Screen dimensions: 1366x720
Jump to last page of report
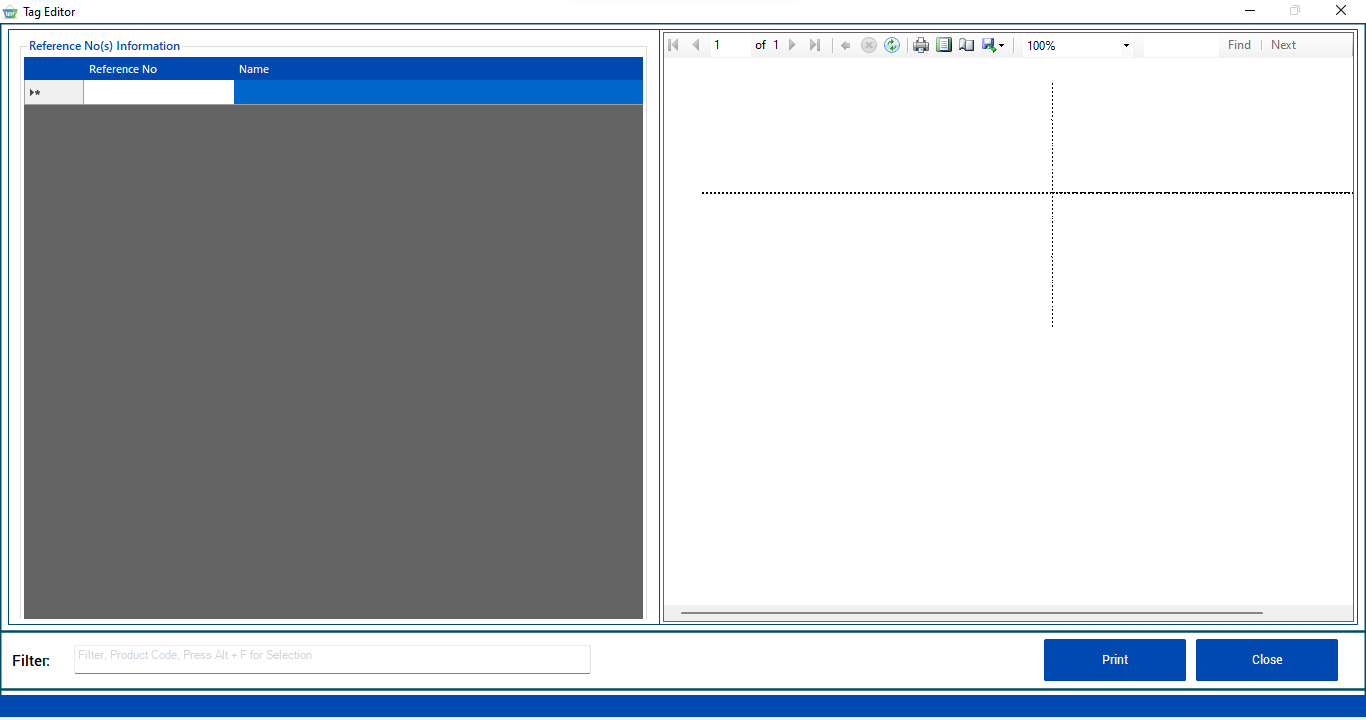coord(815,45)
